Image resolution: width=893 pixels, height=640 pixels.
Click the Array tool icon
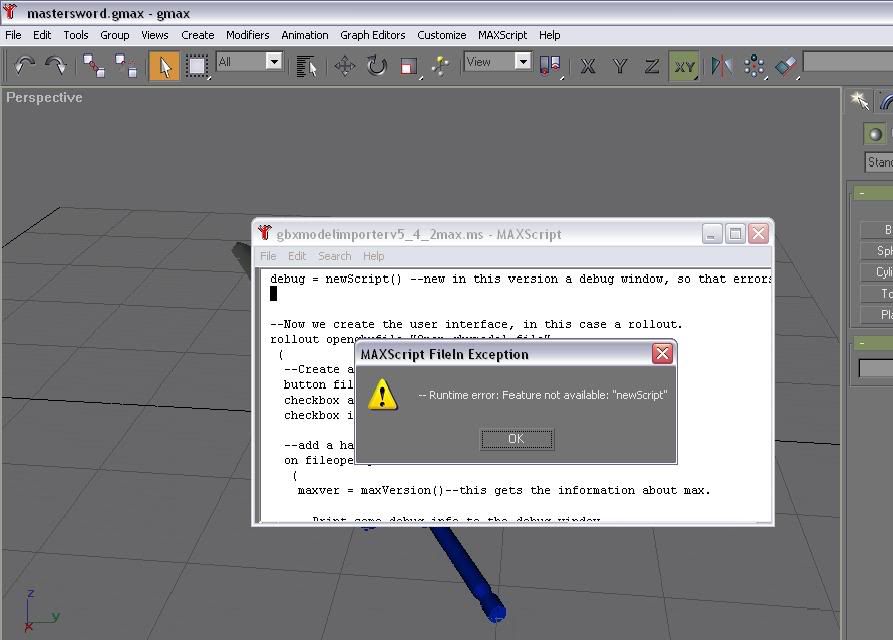[x=754, y=66]
